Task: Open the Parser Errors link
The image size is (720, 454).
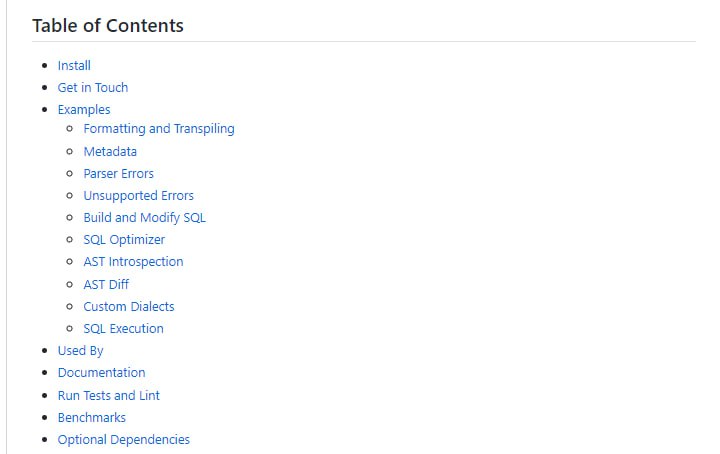Action: tap(119, 173)
